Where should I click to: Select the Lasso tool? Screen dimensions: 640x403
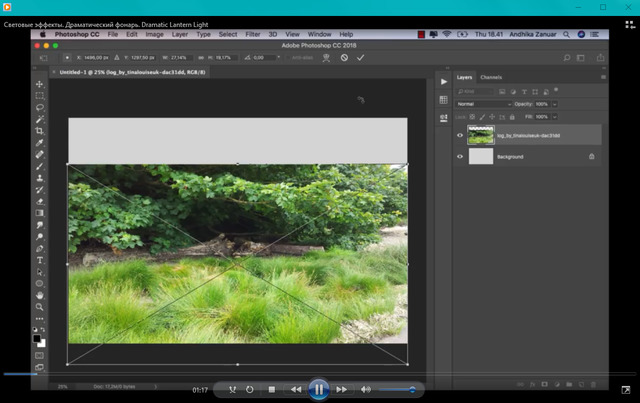[40, 107]
